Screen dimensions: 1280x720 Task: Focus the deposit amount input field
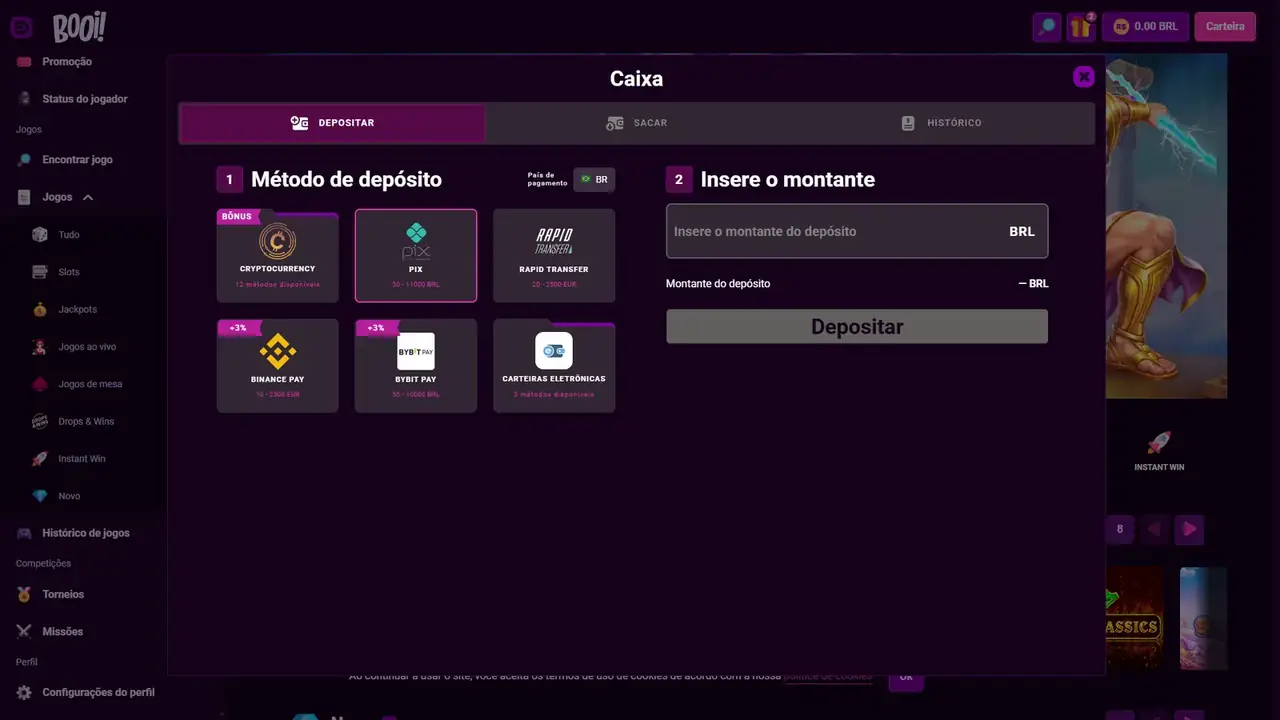(x=857, y=231)
